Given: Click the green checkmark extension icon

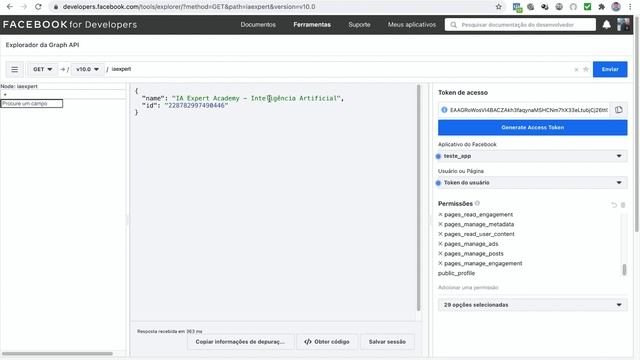Looking at the screenshot, I should [x=587, y=7].
